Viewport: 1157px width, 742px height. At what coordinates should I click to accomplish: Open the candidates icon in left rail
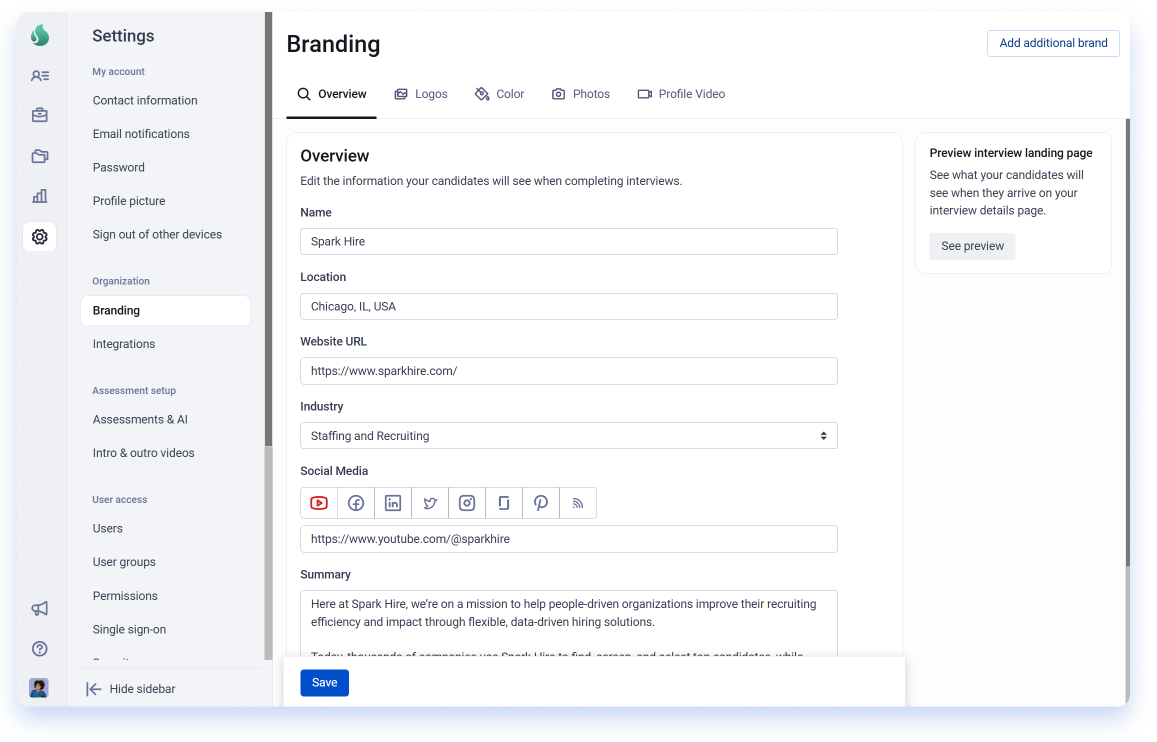pyautogui.click(x=40, y=75)
